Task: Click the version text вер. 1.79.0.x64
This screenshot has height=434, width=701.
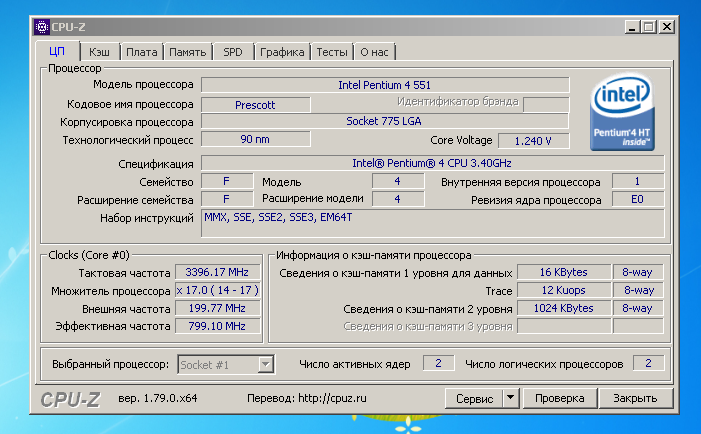Action: [157, 398]
